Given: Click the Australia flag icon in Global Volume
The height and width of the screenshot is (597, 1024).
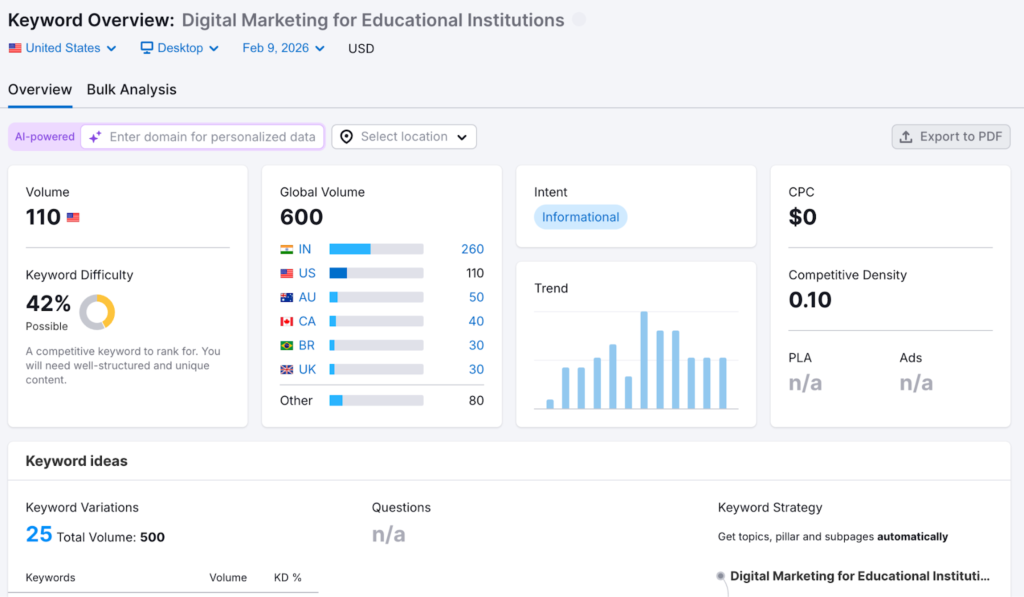Looking at the screenshot, I should tap(287, 297).
